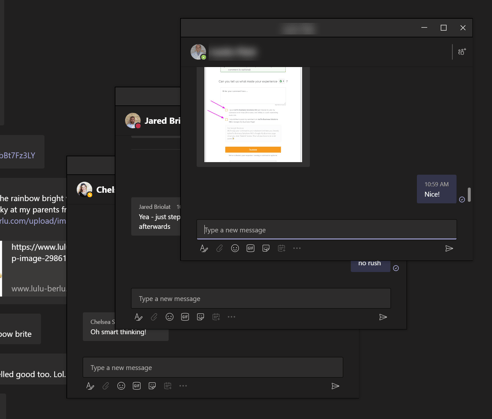Send the message in the front chat window
492x419 pixels.
(x=449, y=248)
